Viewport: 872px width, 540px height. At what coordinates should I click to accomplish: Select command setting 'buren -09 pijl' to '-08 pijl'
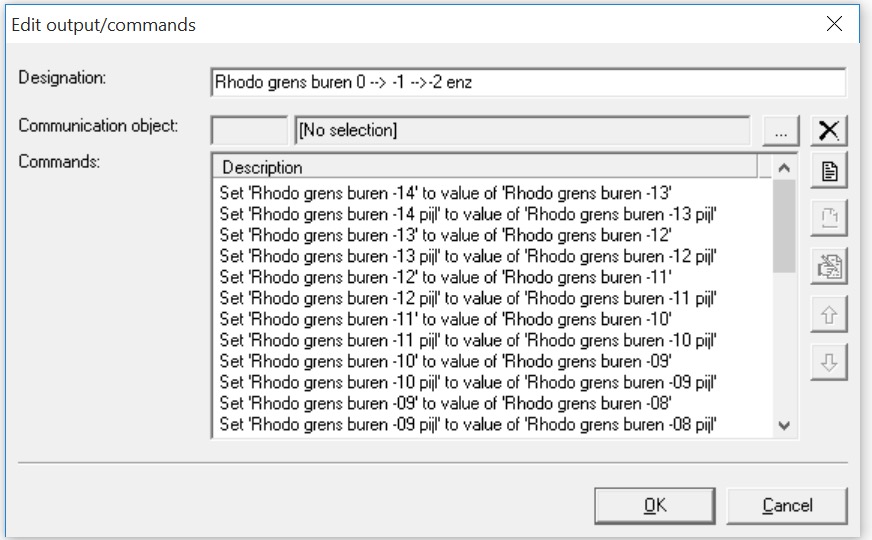469,426
